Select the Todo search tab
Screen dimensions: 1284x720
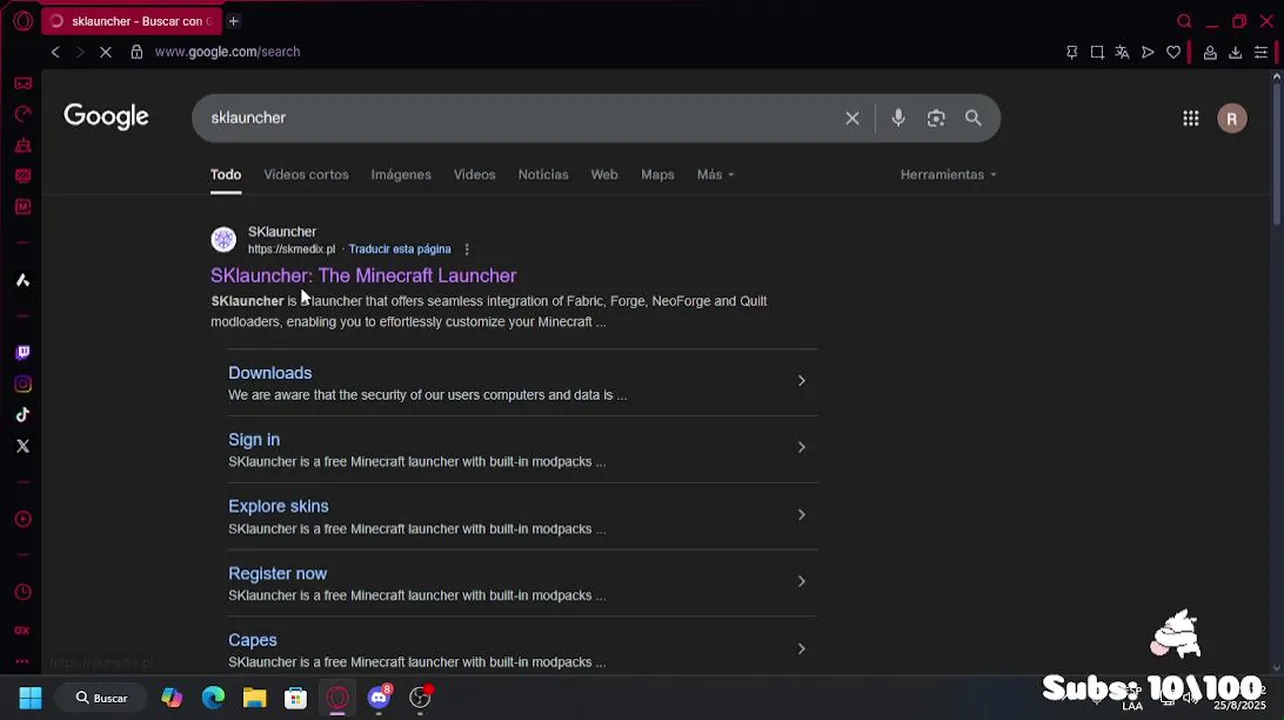(226, 174)
